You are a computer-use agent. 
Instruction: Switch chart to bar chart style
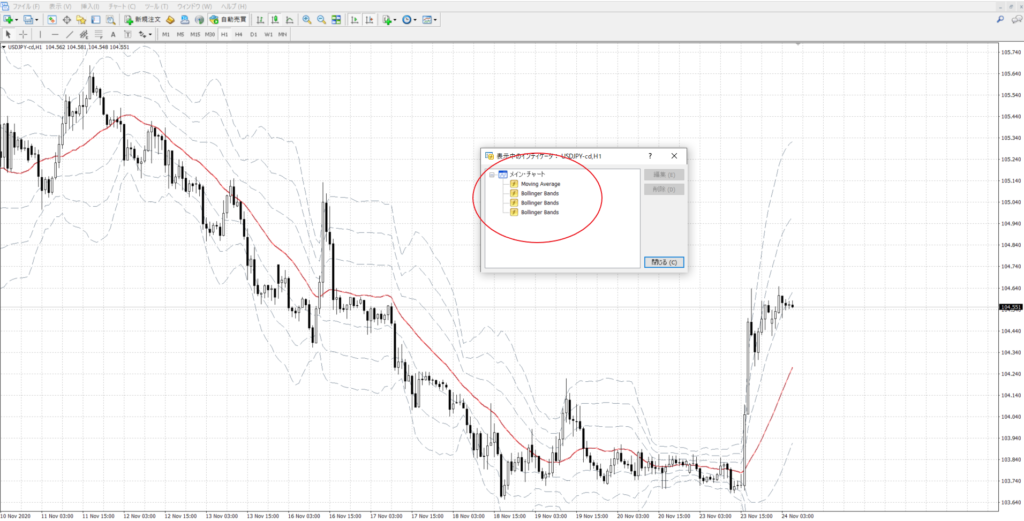coord(260,20)
